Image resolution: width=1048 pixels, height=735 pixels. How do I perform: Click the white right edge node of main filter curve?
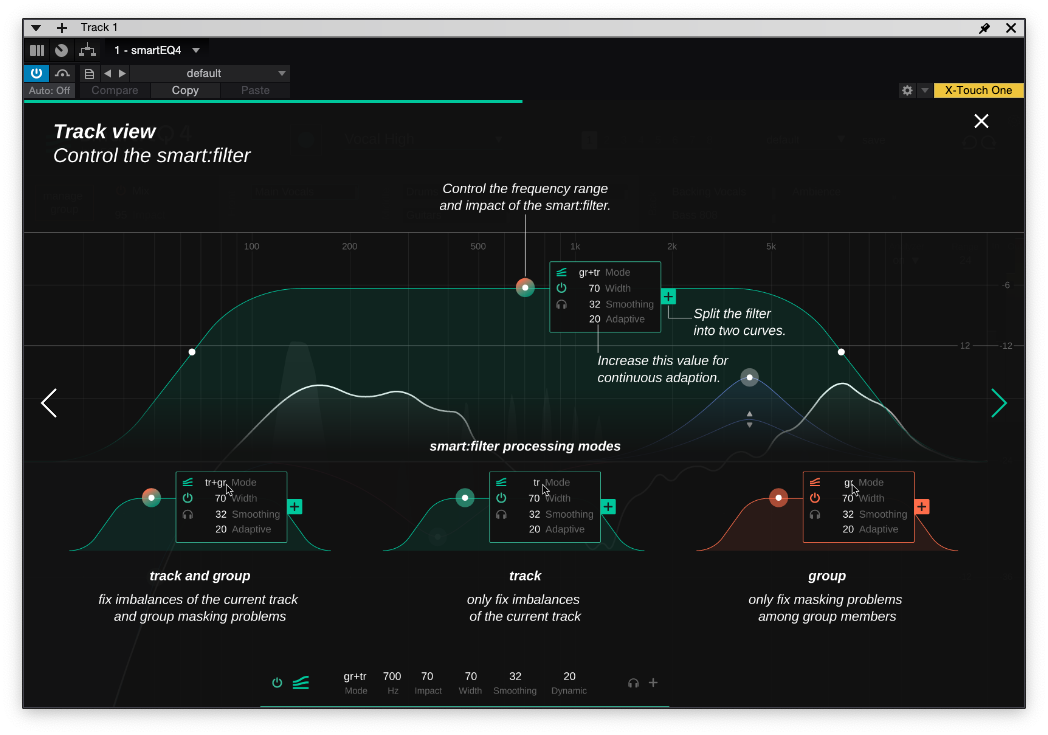(x=841, y=351)
